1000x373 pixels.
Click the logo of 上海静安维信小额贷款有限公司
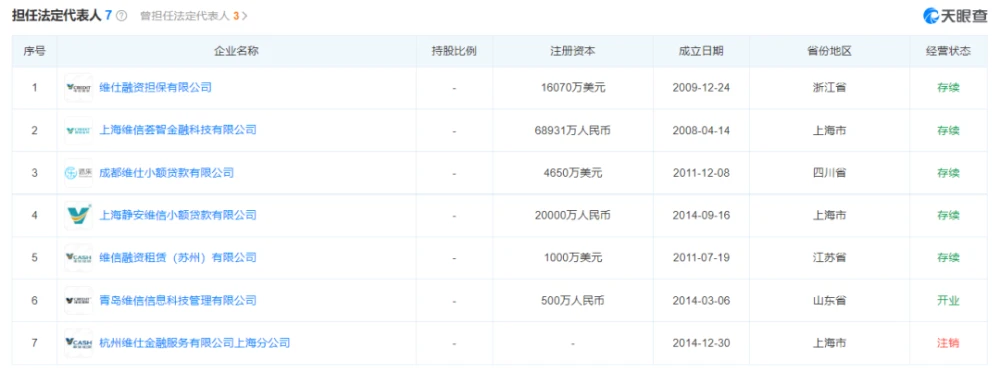point(78,216)
